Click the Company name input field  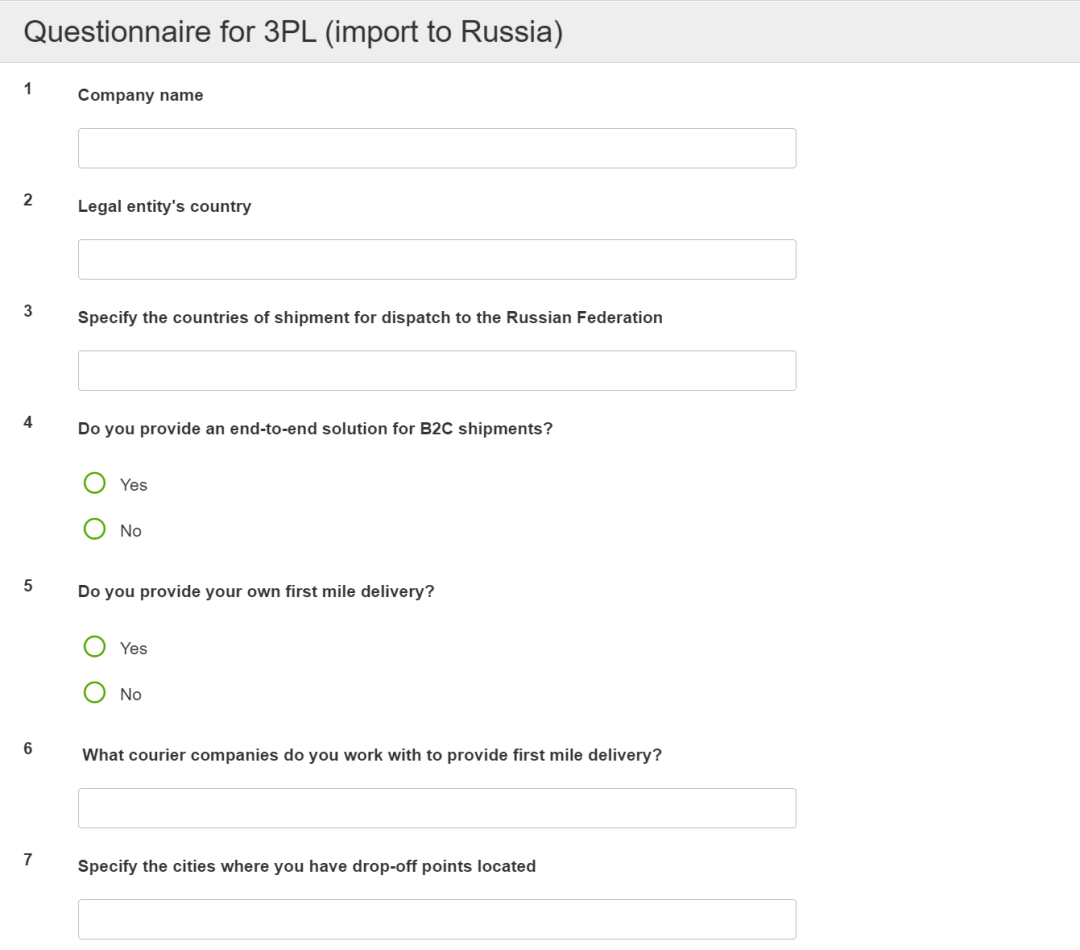(437, 148)
